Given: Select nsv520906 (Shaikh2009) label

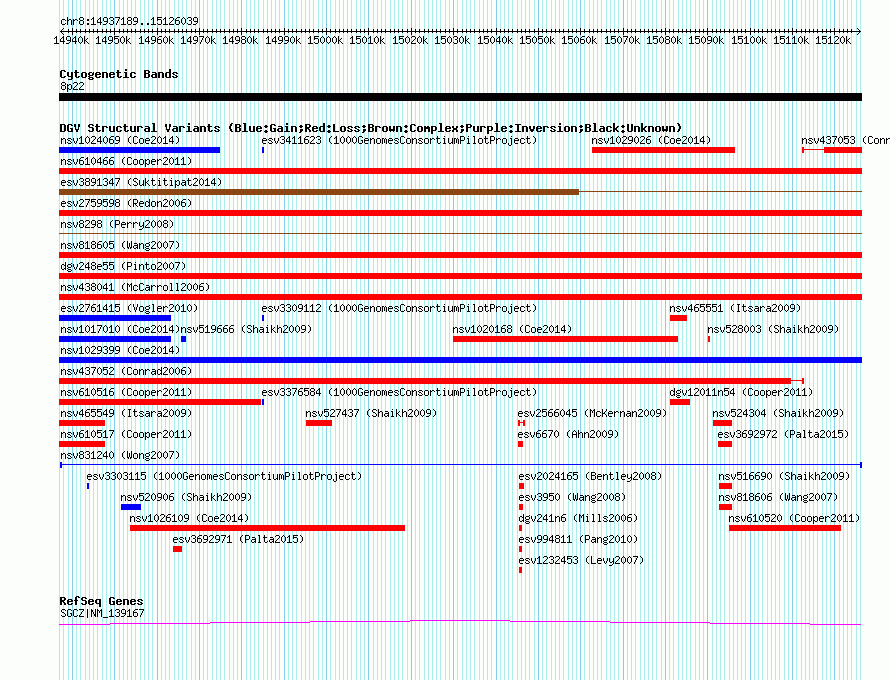Looking at the screenshot, I should pyautogui.click(x=186, y=497).
